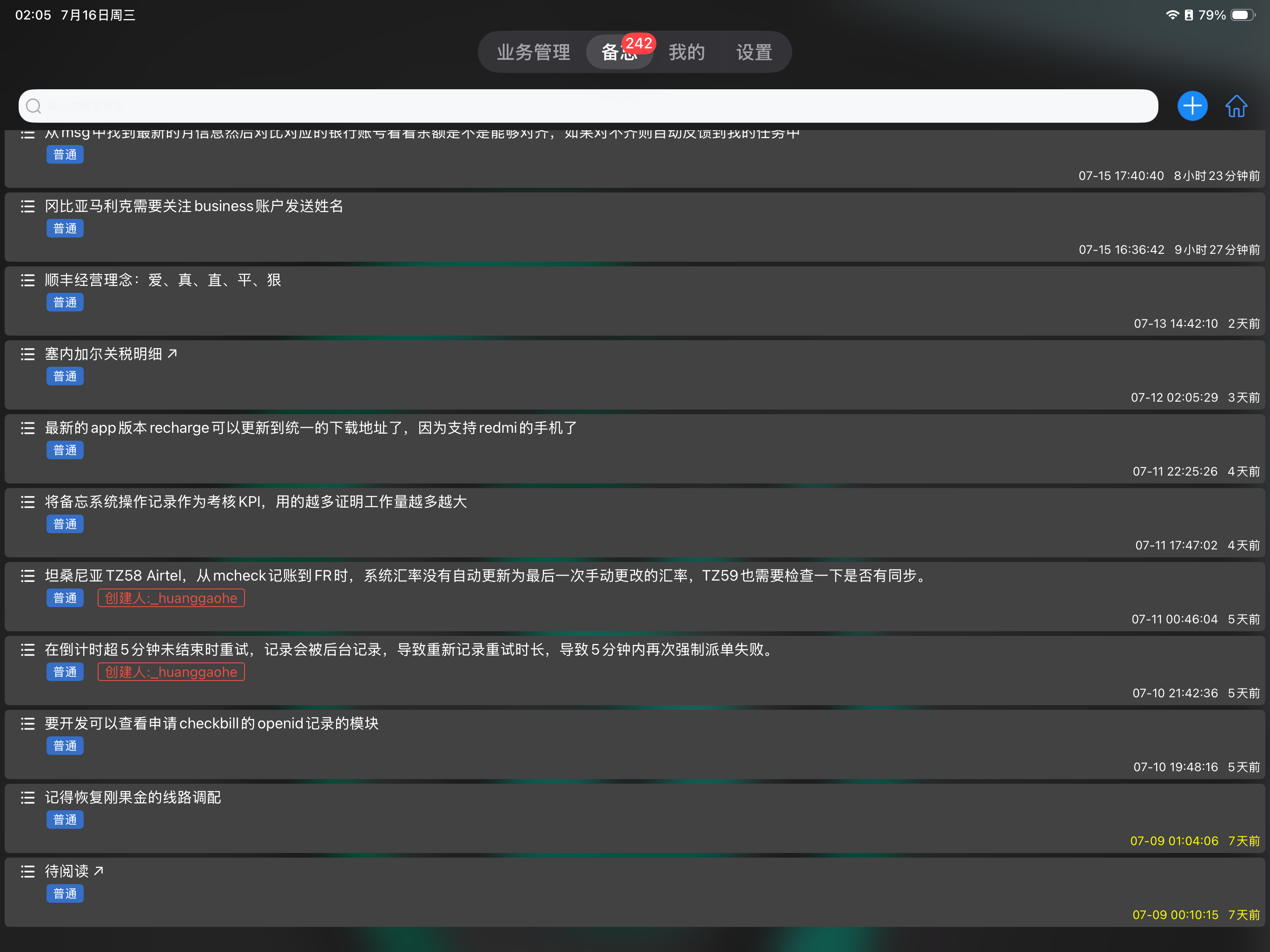Open memo 将备忘系统操作记录作为考核KPI

256,502
